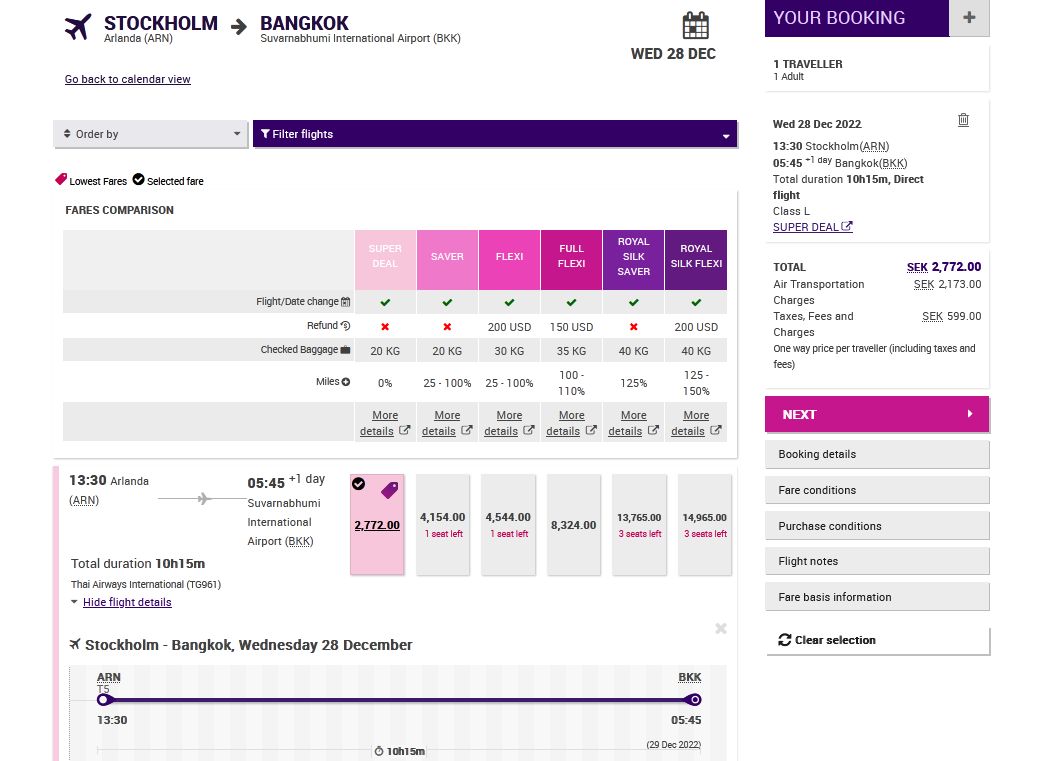This screenshot has height=761, width=1062.
Task: Select the 14,965.00 Royal Silk Flexi fare
Action: coord(705,525)
